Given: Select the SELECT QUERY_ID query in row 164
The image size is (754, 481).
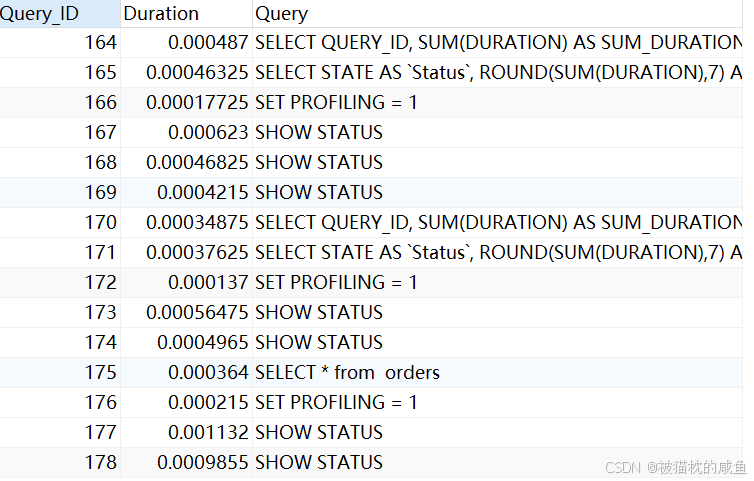Looking at the screenshot, I should (498, 43).
